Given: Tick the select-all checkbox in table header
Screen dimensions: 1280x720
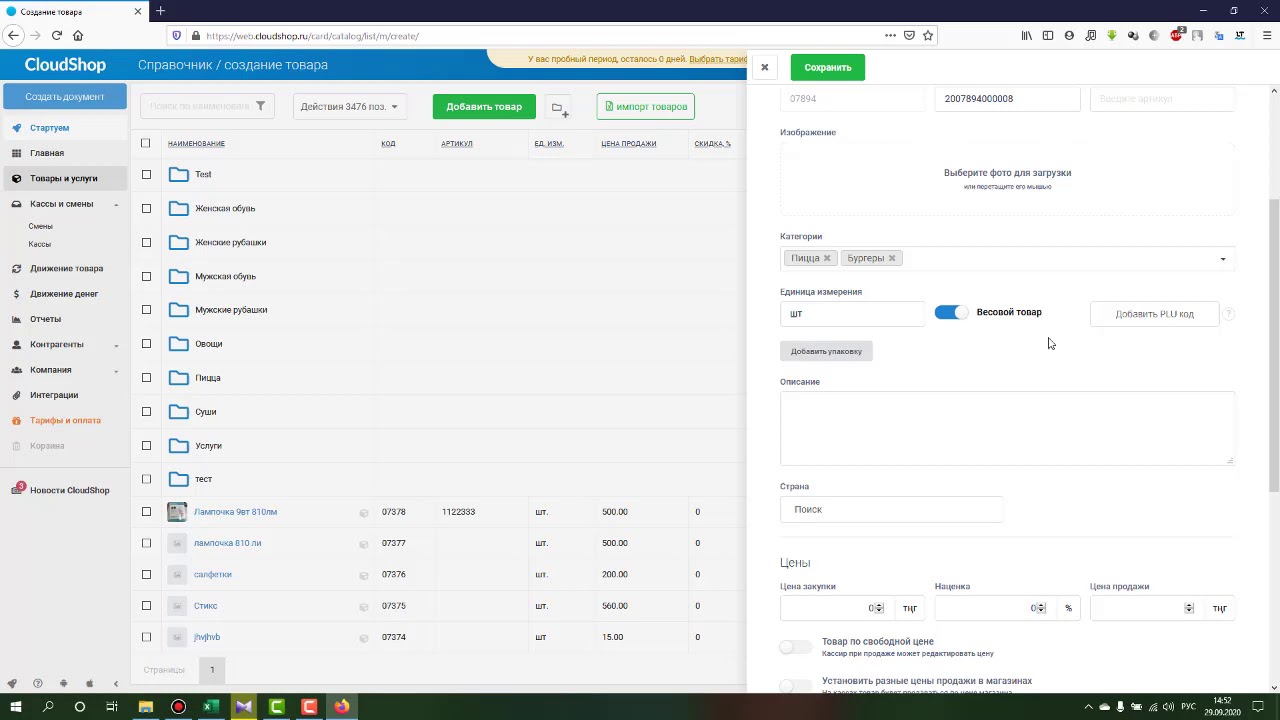Looking at the screenshot, I should [x=146, y=143].
